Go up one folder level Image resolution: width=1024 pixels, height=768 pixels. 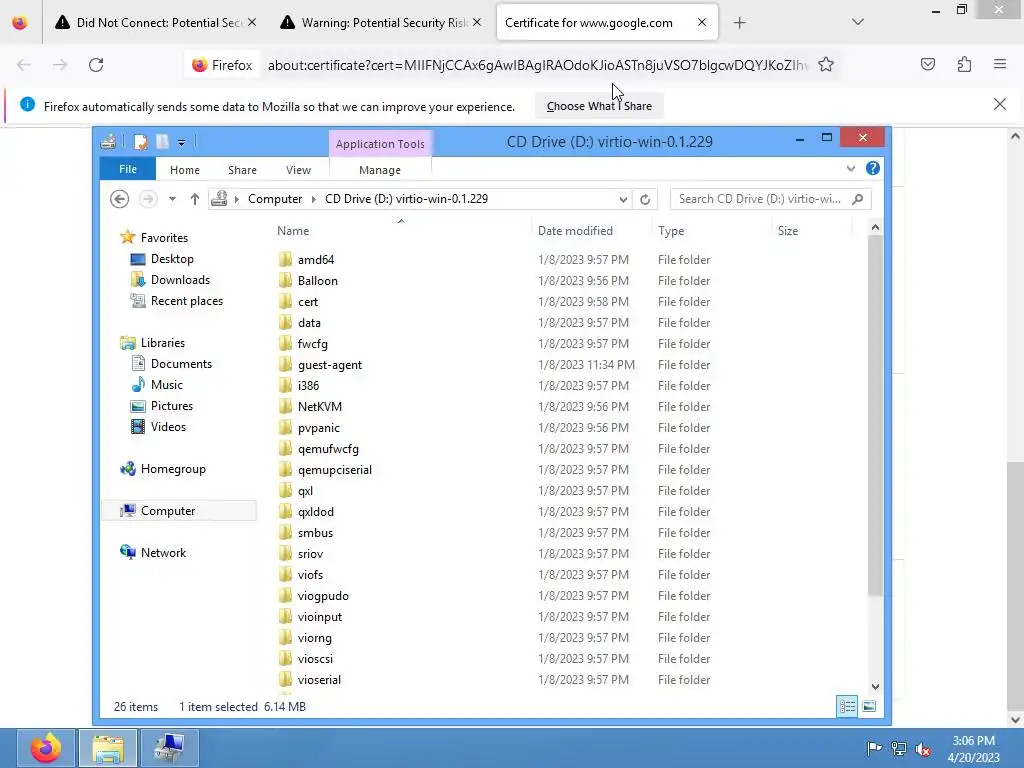point(195,199)
